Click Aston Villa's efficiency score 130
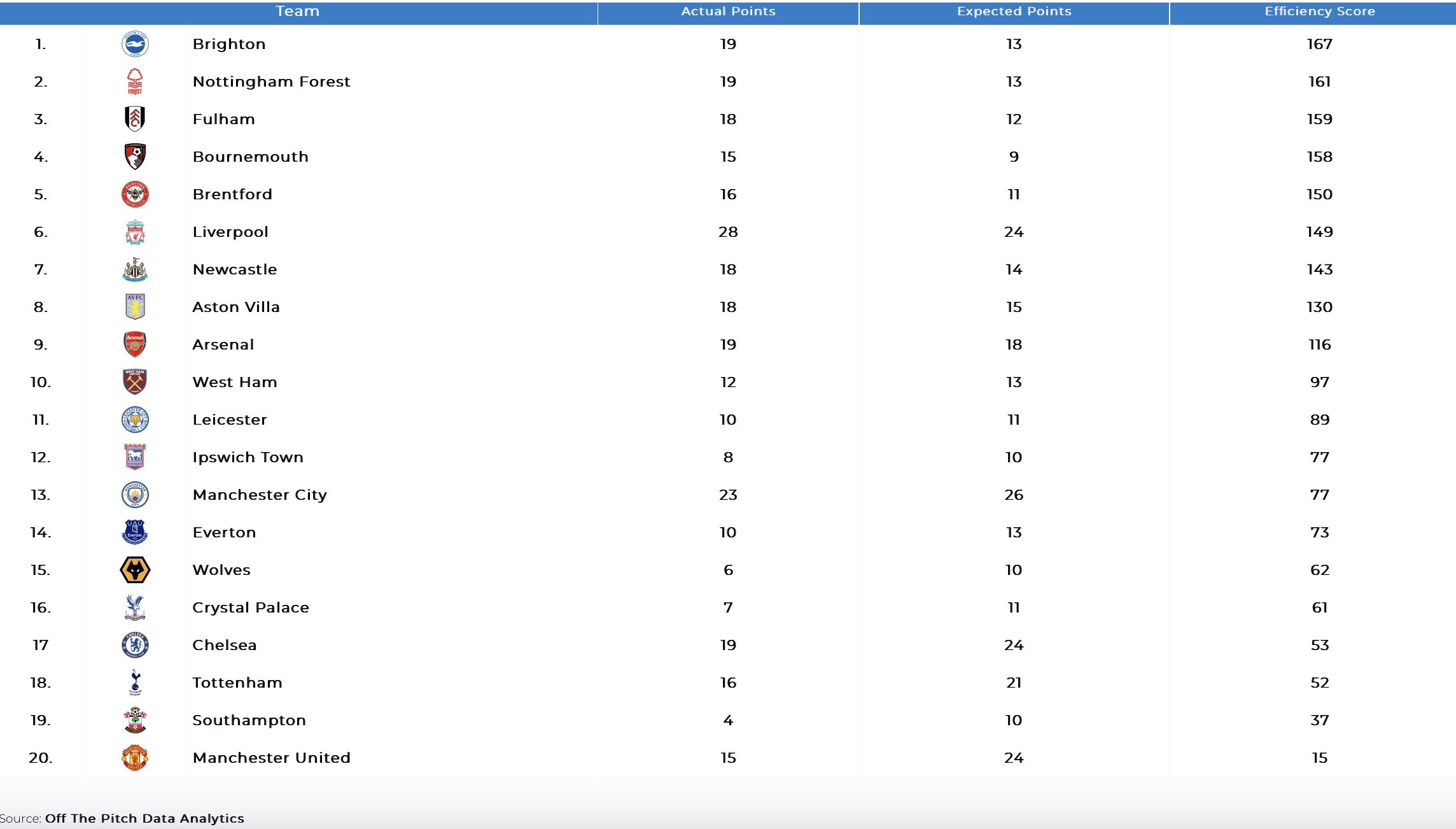 coord(1320,307)
